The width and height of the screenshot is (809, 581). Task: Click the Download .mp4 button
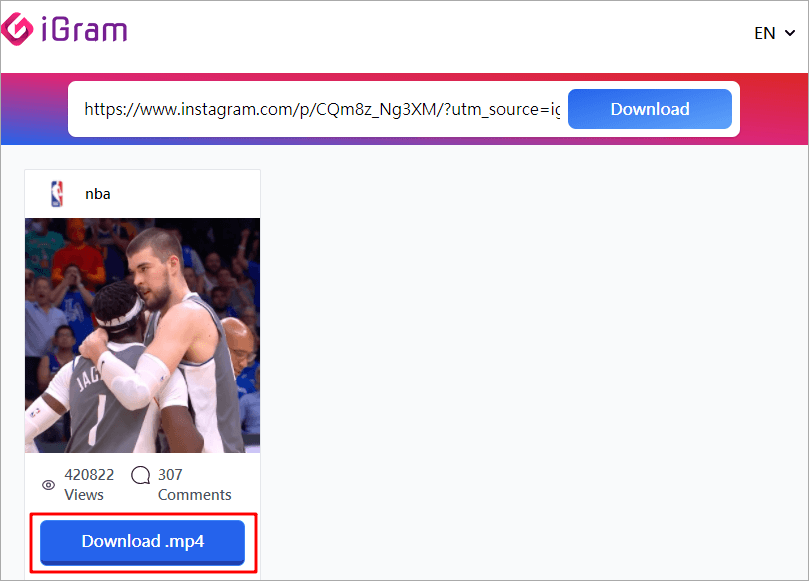click(142, 542)
